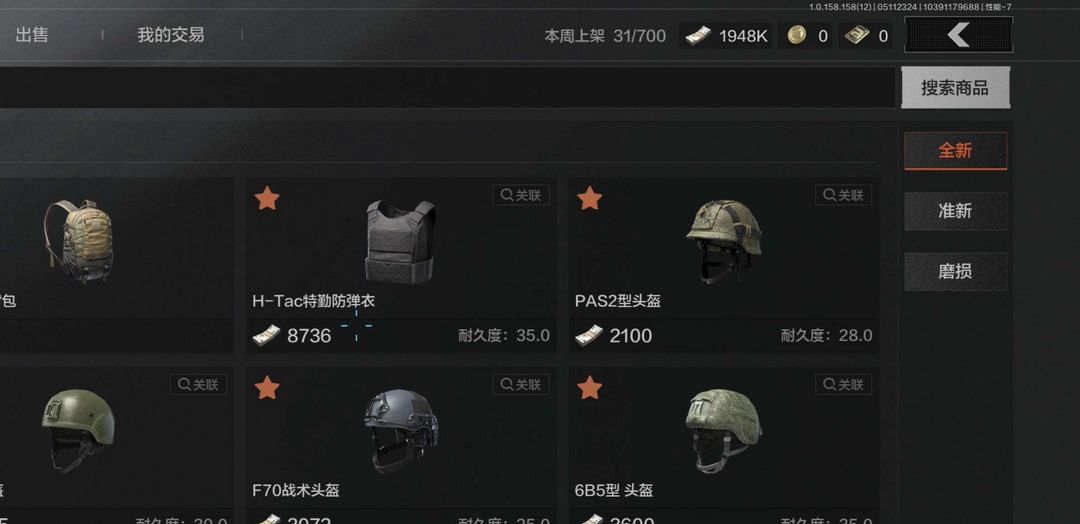The width and height of the screenshot is (1080, 524).
Task: Open 关联 on F70战术头盔 card
Action: (521, 384)
